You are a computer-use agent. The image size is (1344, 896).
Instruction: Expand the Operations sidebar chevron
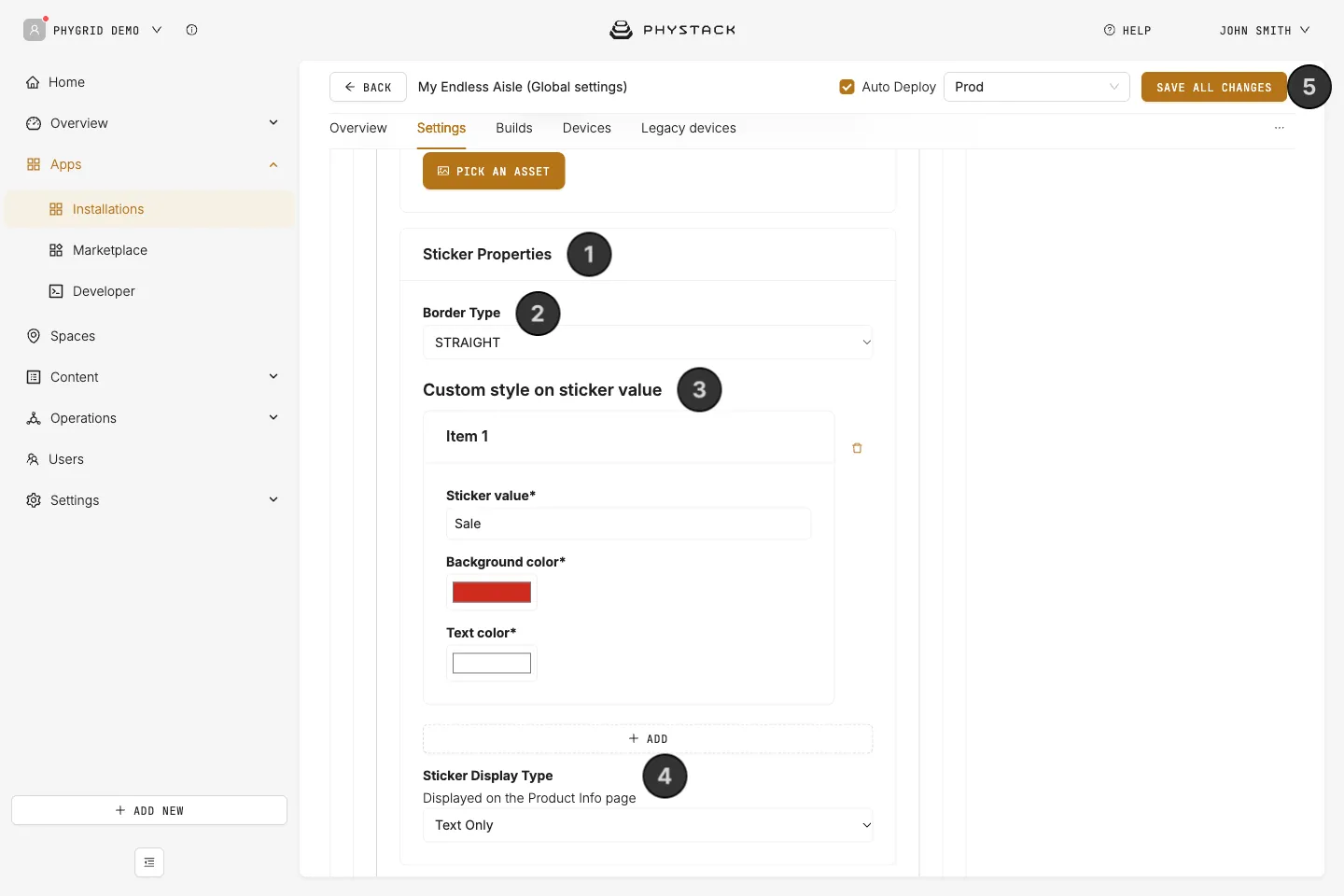click(273, 417)
